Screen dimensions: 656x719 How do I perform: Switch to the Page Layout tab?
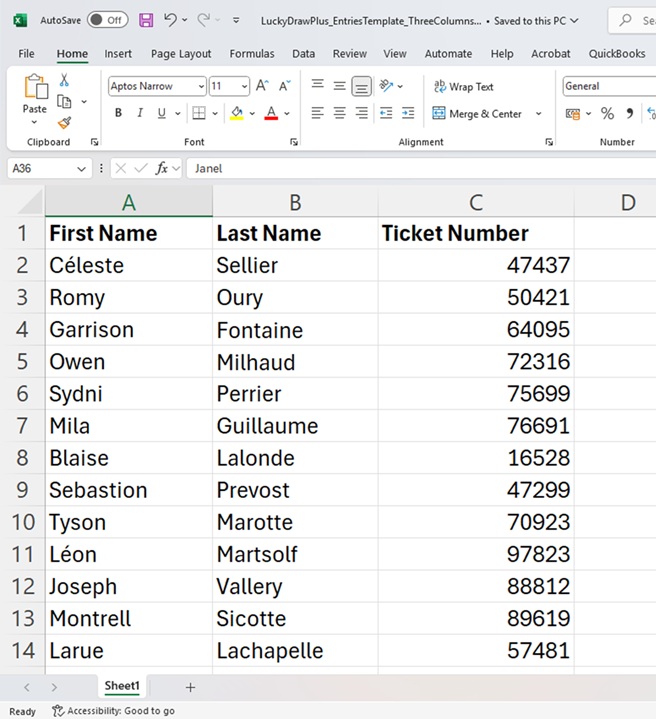[181, 54]
